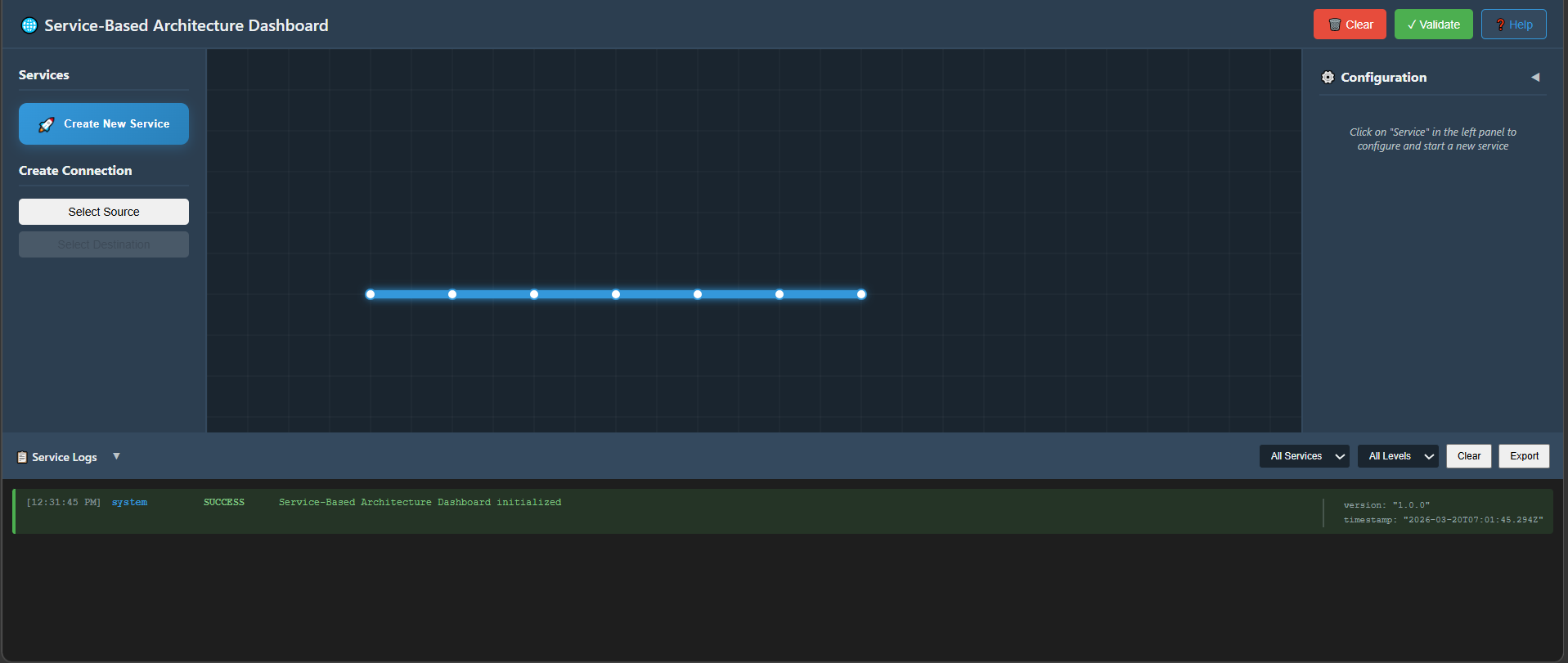Click the leftmost endpoint of the blue connection line

click(x=371, y=294)
